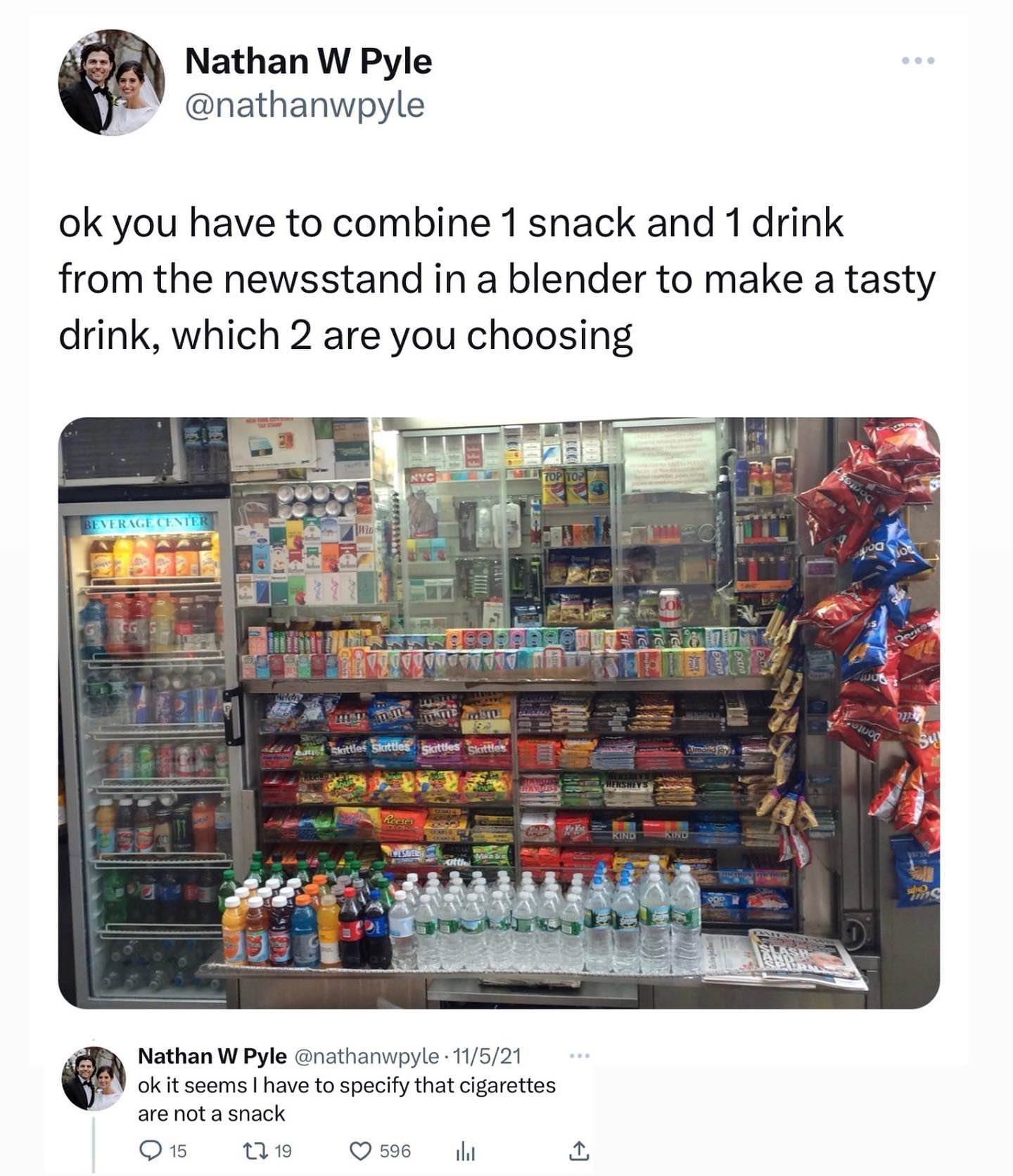Image resolution: width=1013 pixels, height=1176 pixels.
Task: Click the Nathan W Pyle name in the reply
Action: point(212,1056)
